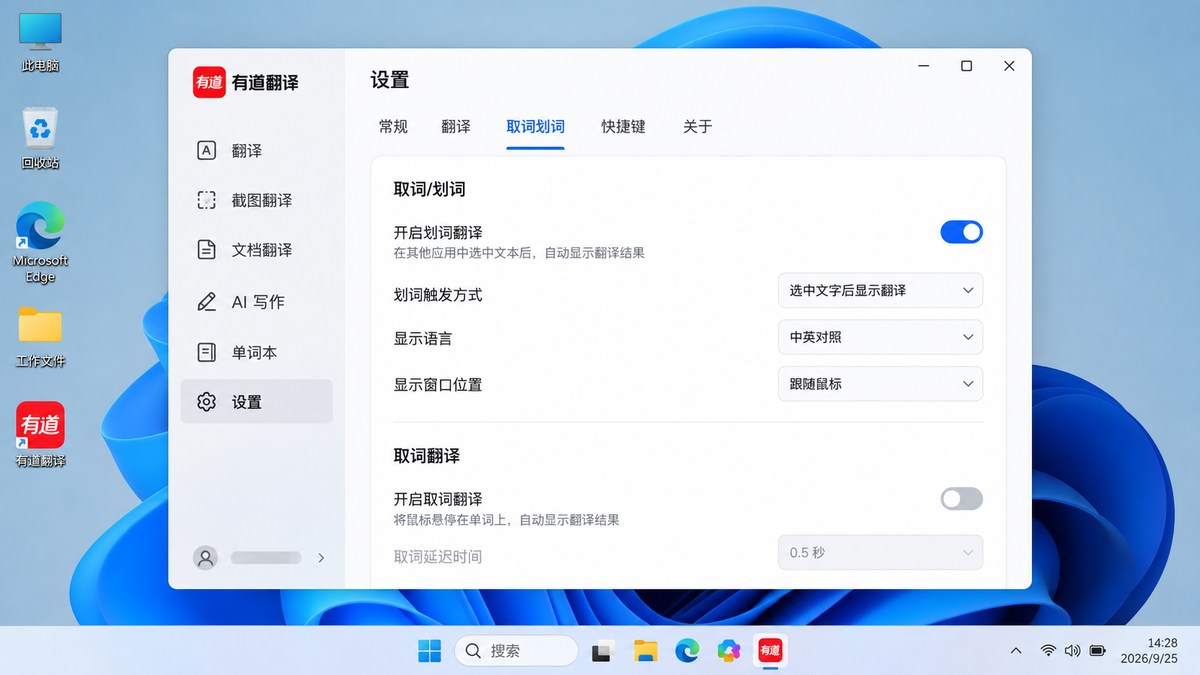Open 工作文件 folder on desktop
Viewport: 1200px width, 675px height.
coord(40,338)
